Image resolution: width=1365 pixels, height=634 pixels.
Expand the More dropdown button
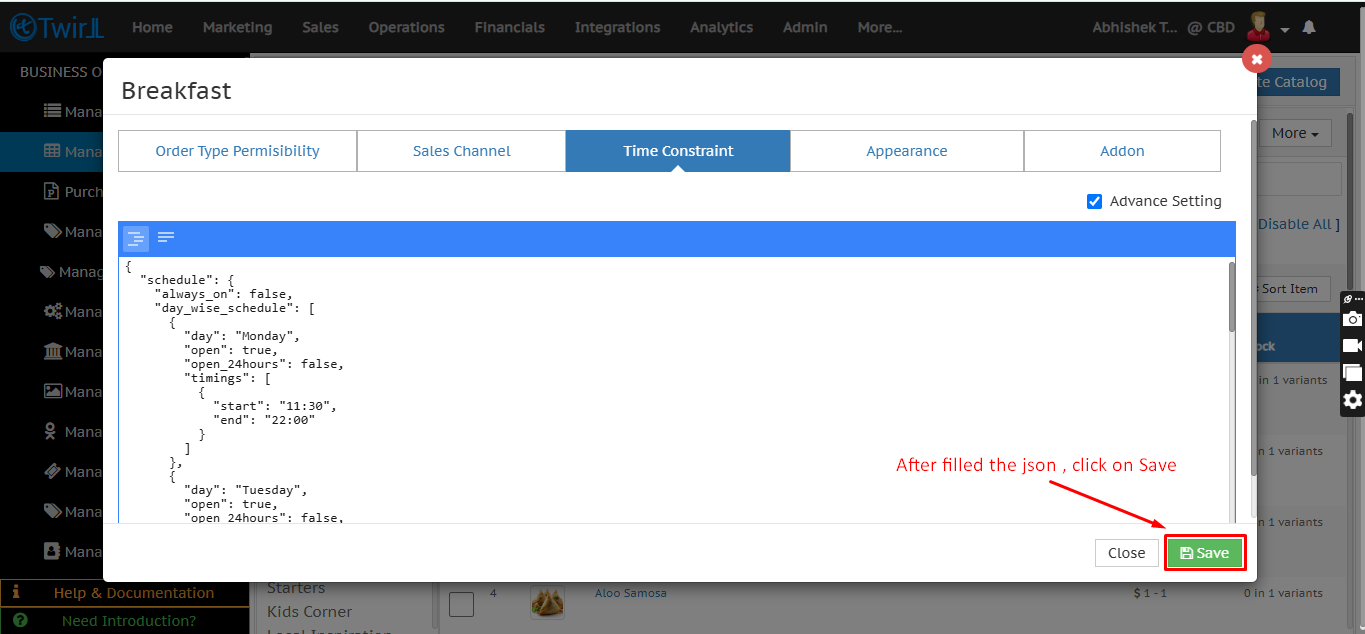coord(1295,133)
